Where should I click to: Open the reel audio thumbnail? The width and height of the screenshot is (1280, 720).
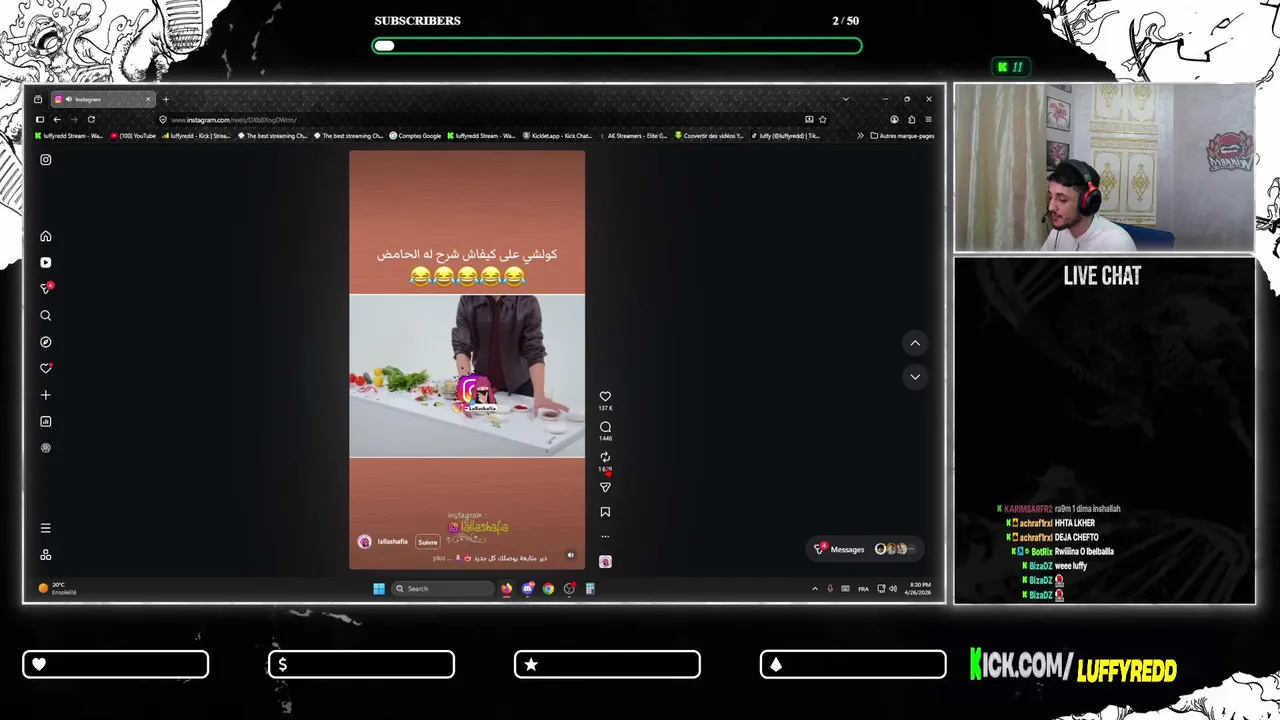[x=605, y=562]
